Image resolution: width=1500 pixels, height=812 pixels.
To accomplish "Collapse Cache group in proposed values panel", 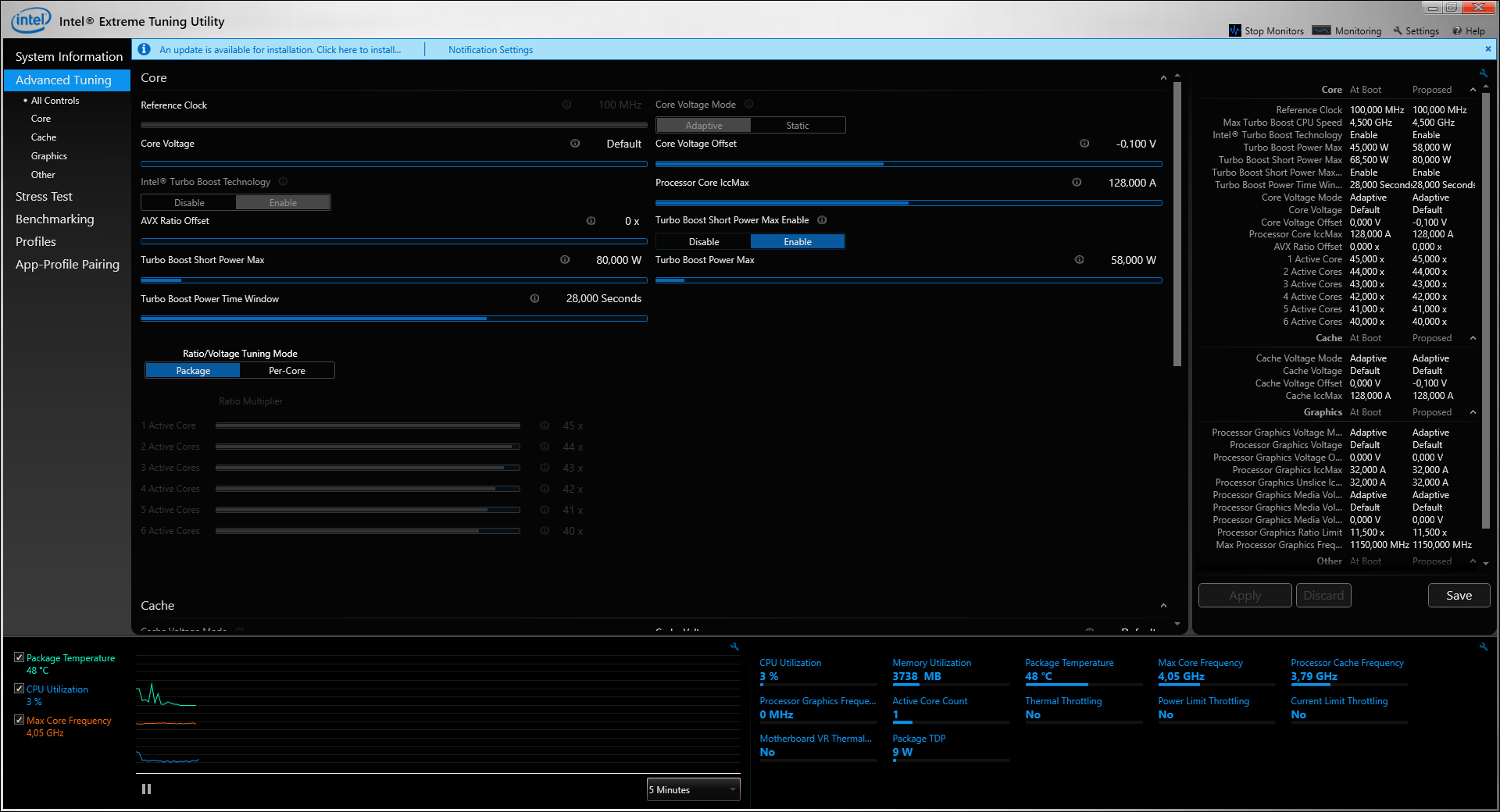I will pyautogui.click(x=1473, y=338).
